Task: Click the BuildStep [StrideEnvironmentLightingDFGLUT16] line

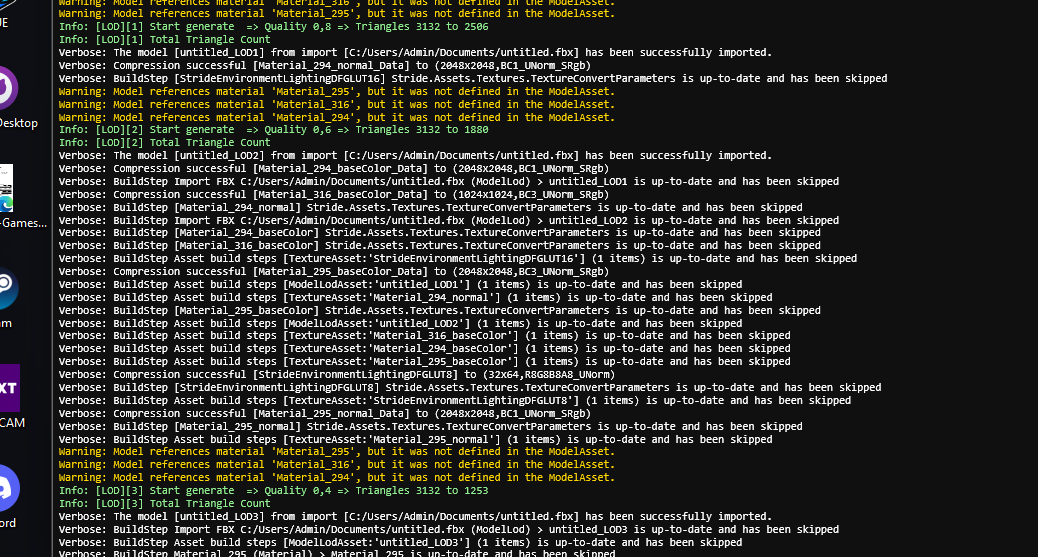Action: click(x=473, y=78)
